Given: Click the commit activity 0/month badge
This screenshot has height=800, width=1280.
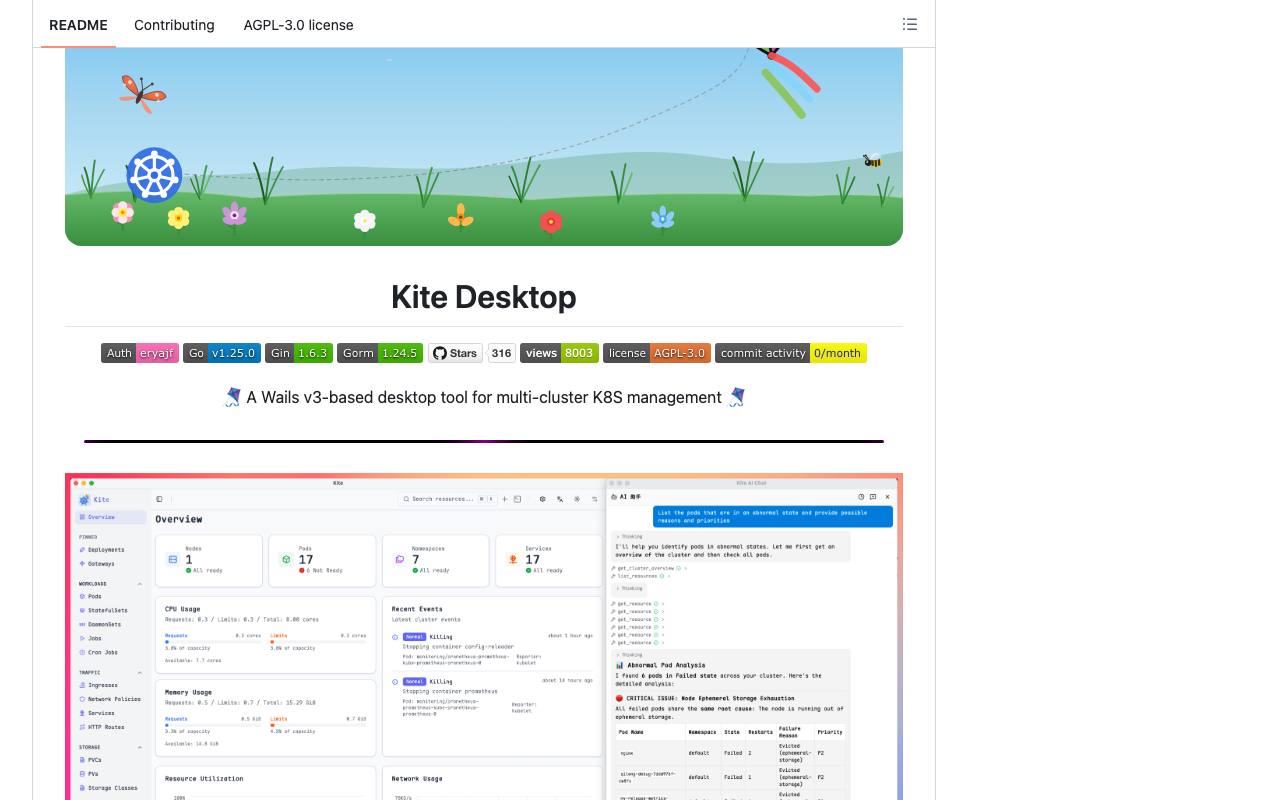Looking at the screenshot, I should (791, 353).
